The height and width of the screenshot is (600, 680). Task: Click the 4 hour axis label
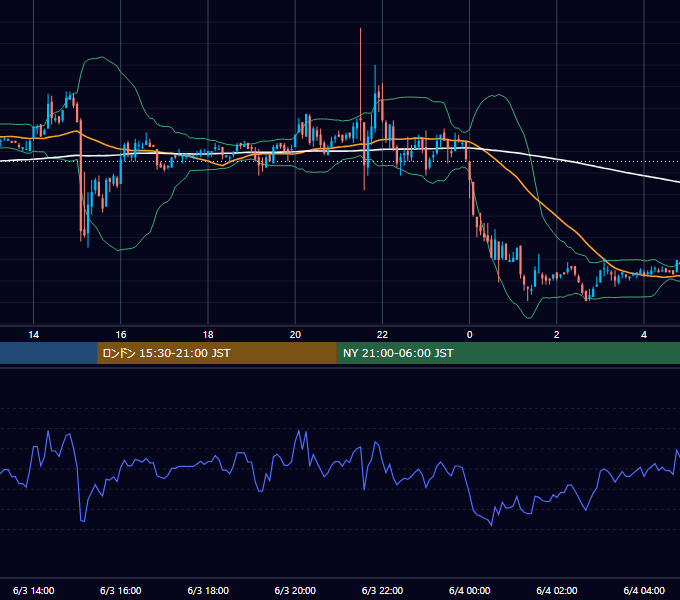pos(644,335)
